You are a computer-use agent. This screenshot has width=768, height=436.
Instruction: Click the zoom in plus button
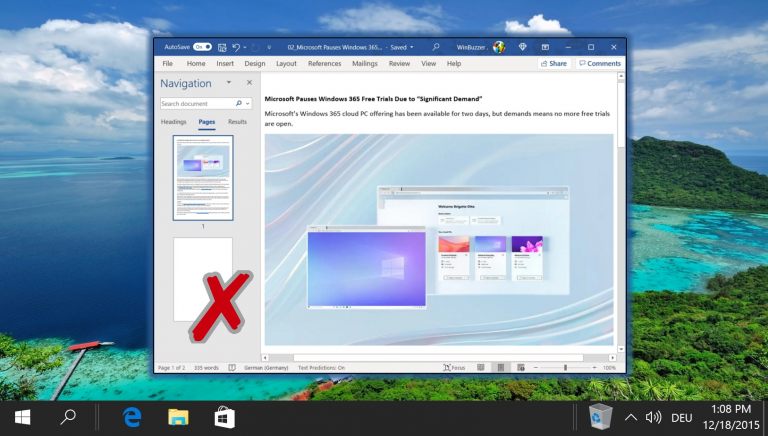tap(594, 368)
